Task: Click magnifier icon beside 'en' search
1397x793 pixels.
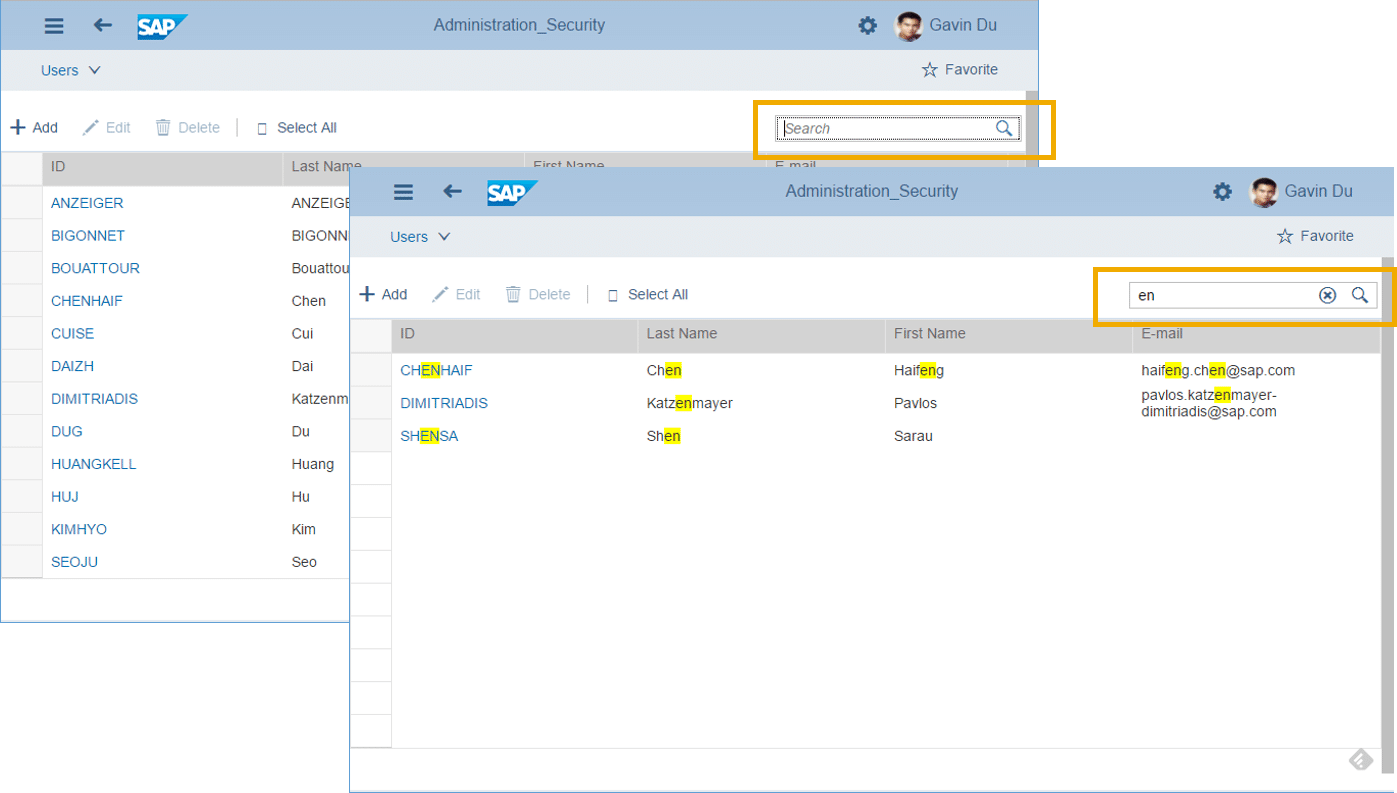Action: point(1360,295)
